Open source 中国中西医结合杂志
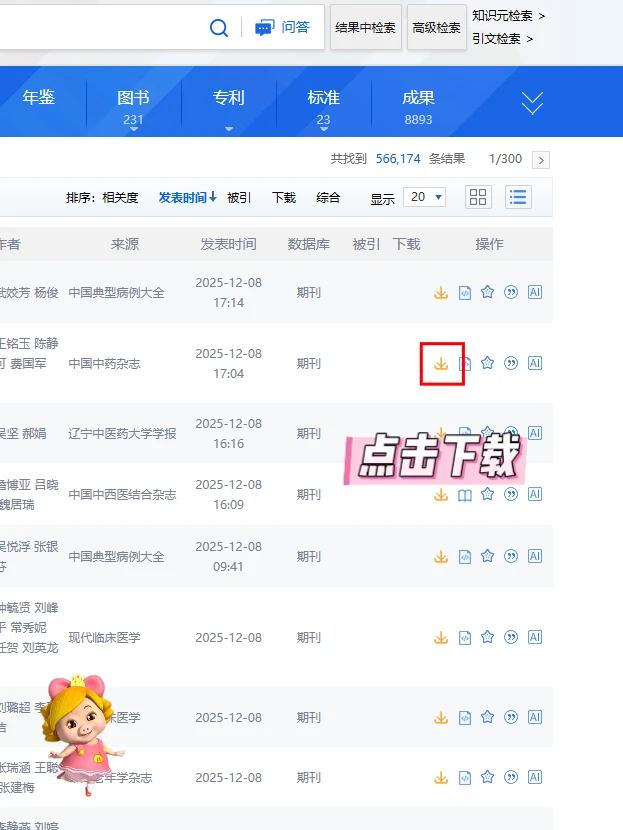 point(122,494)
